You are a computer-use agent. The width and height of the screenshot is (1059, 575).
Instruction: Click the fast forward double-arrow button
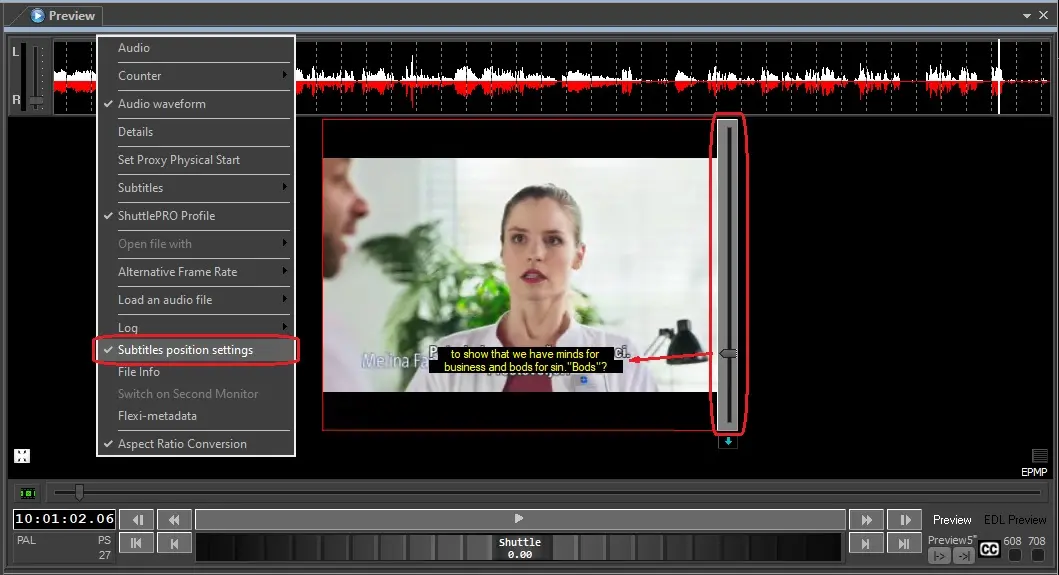point(866,520)
